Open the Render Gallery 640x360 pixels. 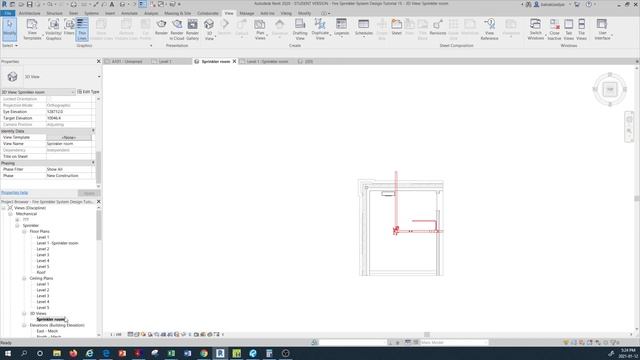192,29
